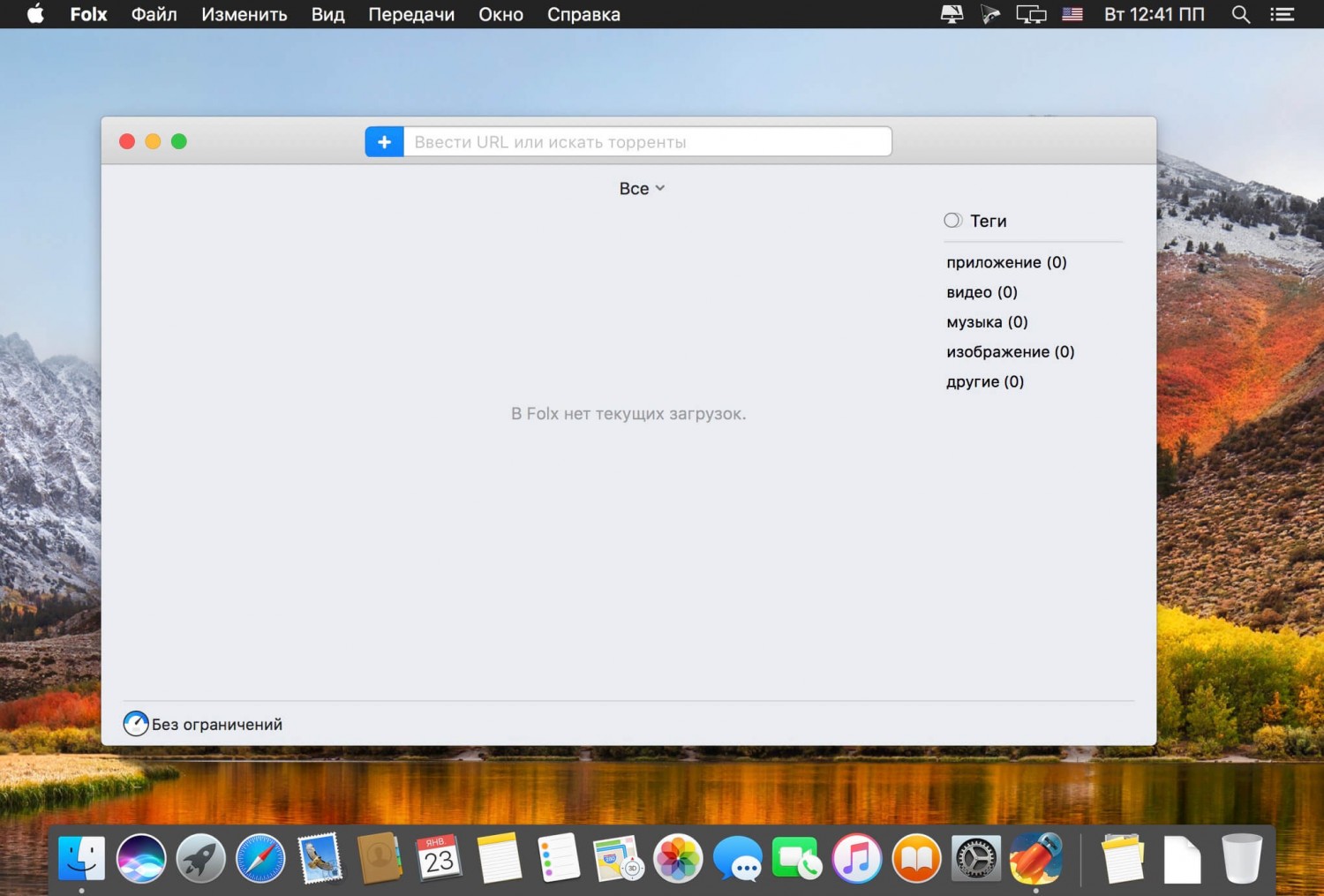Open System Preferences from the Dock

(x=976, y=858)
